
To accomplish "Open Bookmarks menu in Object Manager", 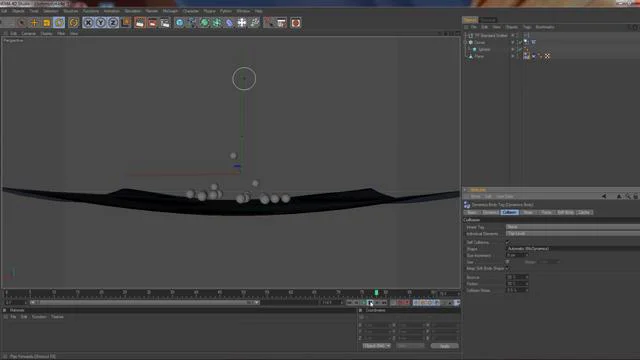I will point(545,27).
